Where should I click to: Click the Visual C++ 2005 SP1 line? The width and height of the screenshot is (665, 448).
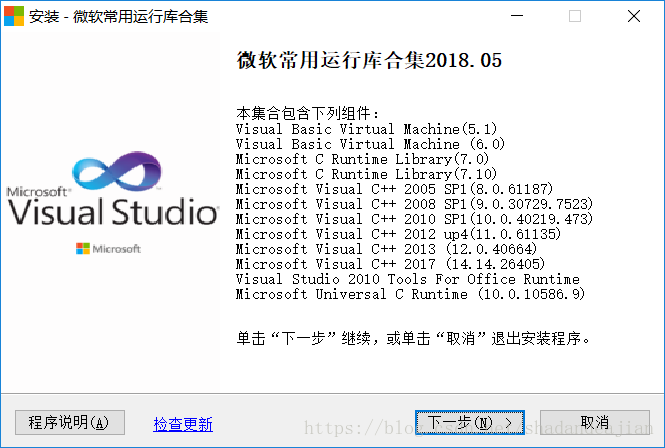click(394, 189)
